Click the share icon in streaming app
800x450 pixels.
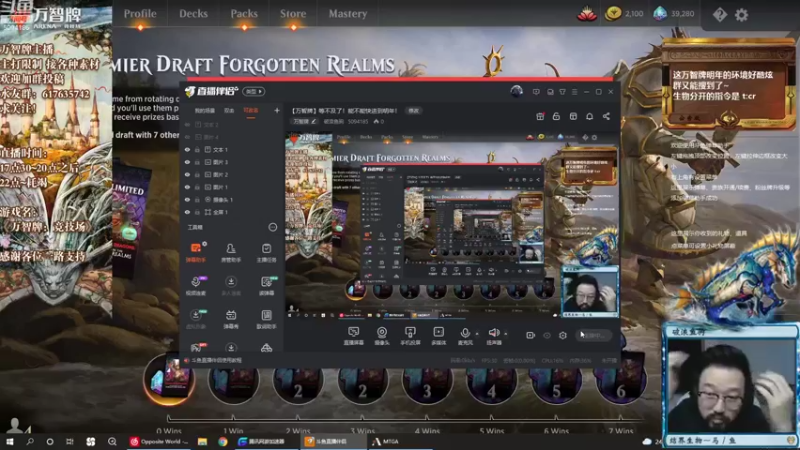[606, 116]
